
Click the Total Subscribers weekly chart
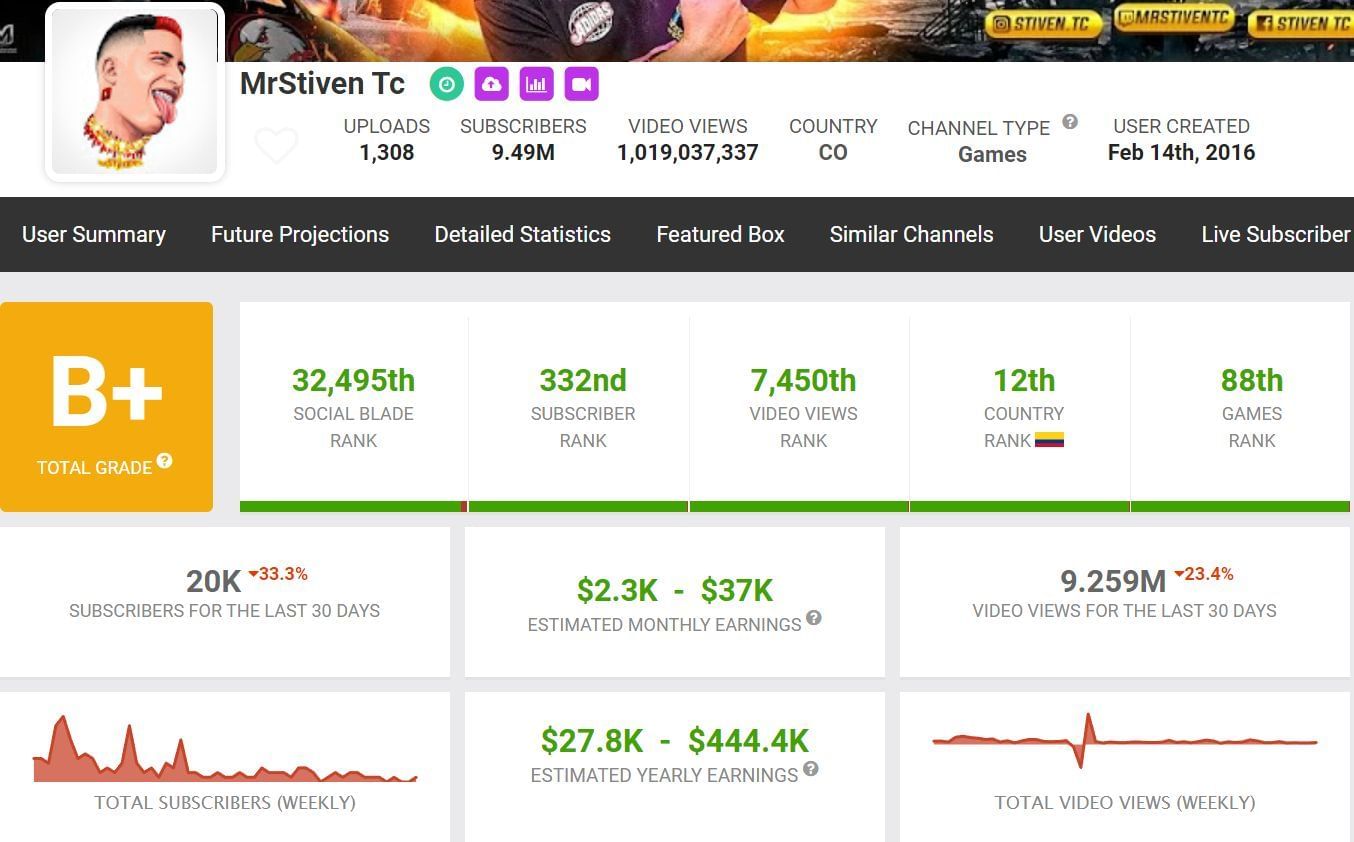(x=225, y=750)
